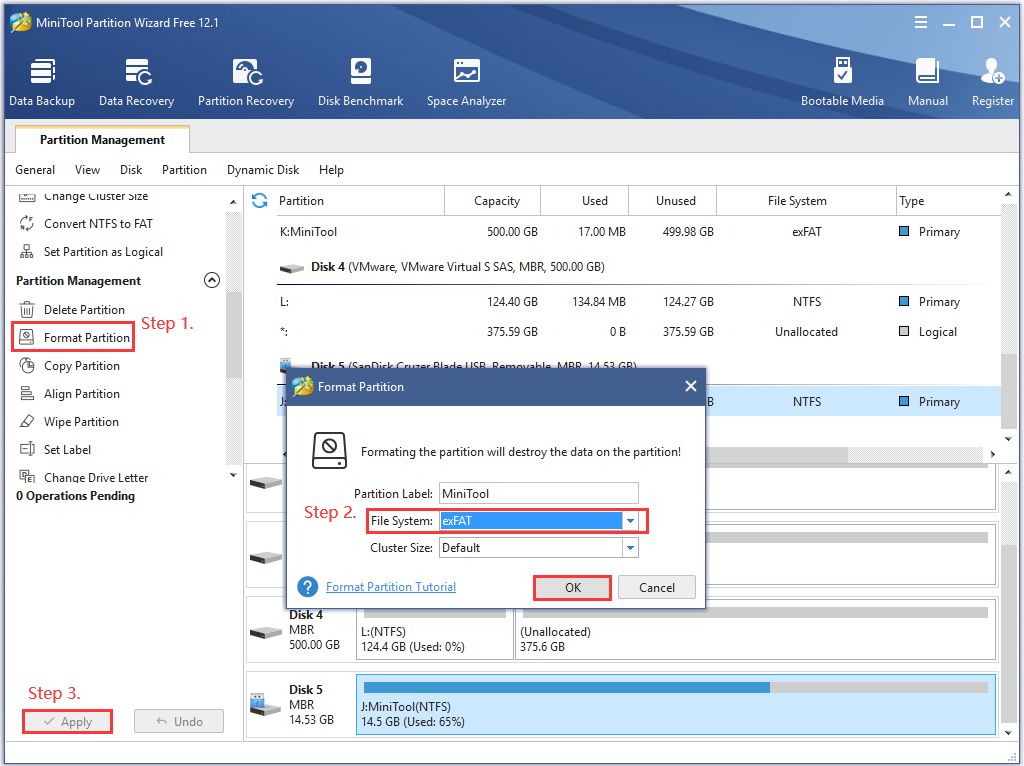Open the Cluster Size dropdown
This screenshot has height=766, width=1024.
(630, 548)
